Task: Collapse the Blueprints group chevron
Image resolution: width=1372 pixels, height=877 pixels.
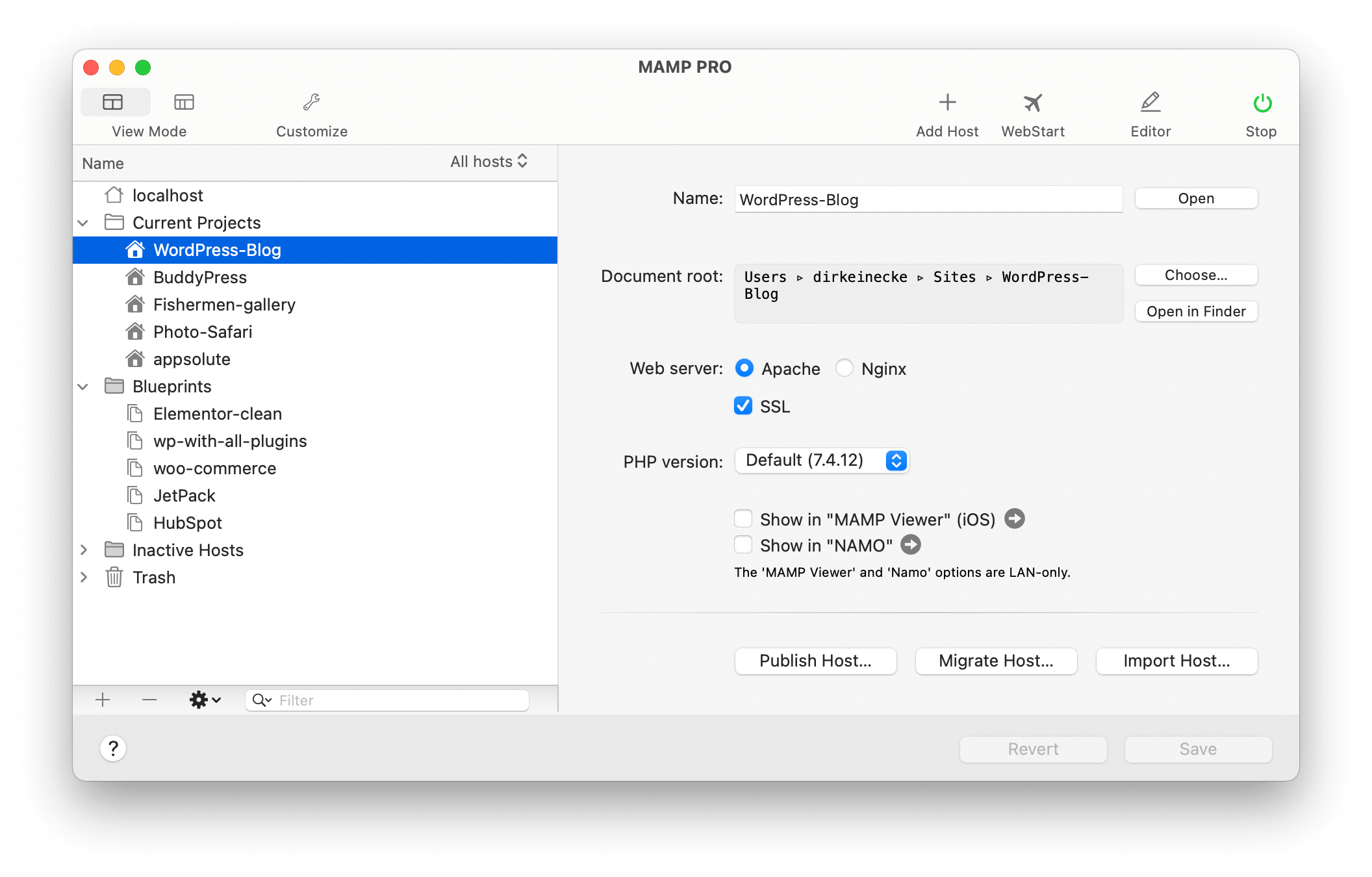Action: point(83,387)
